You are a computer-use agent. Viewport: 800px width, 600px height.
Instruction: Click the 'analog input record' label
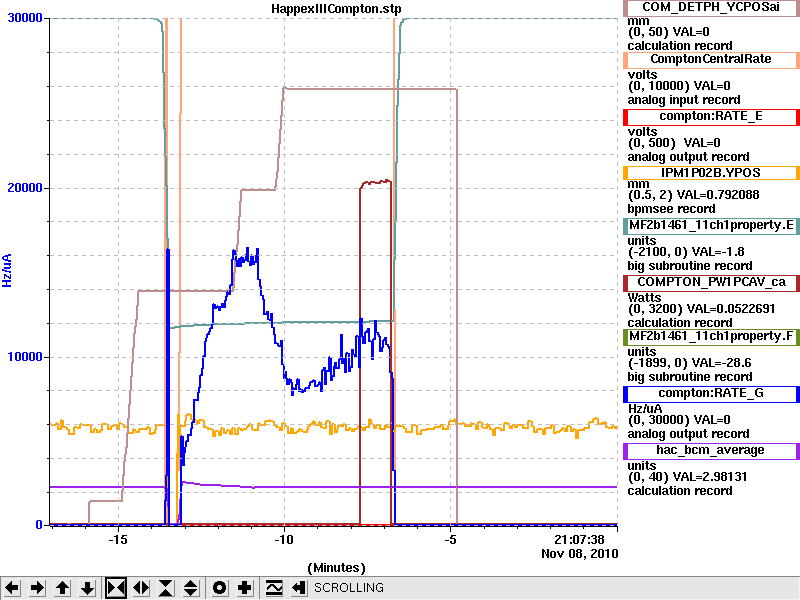[x=684, y=100]
